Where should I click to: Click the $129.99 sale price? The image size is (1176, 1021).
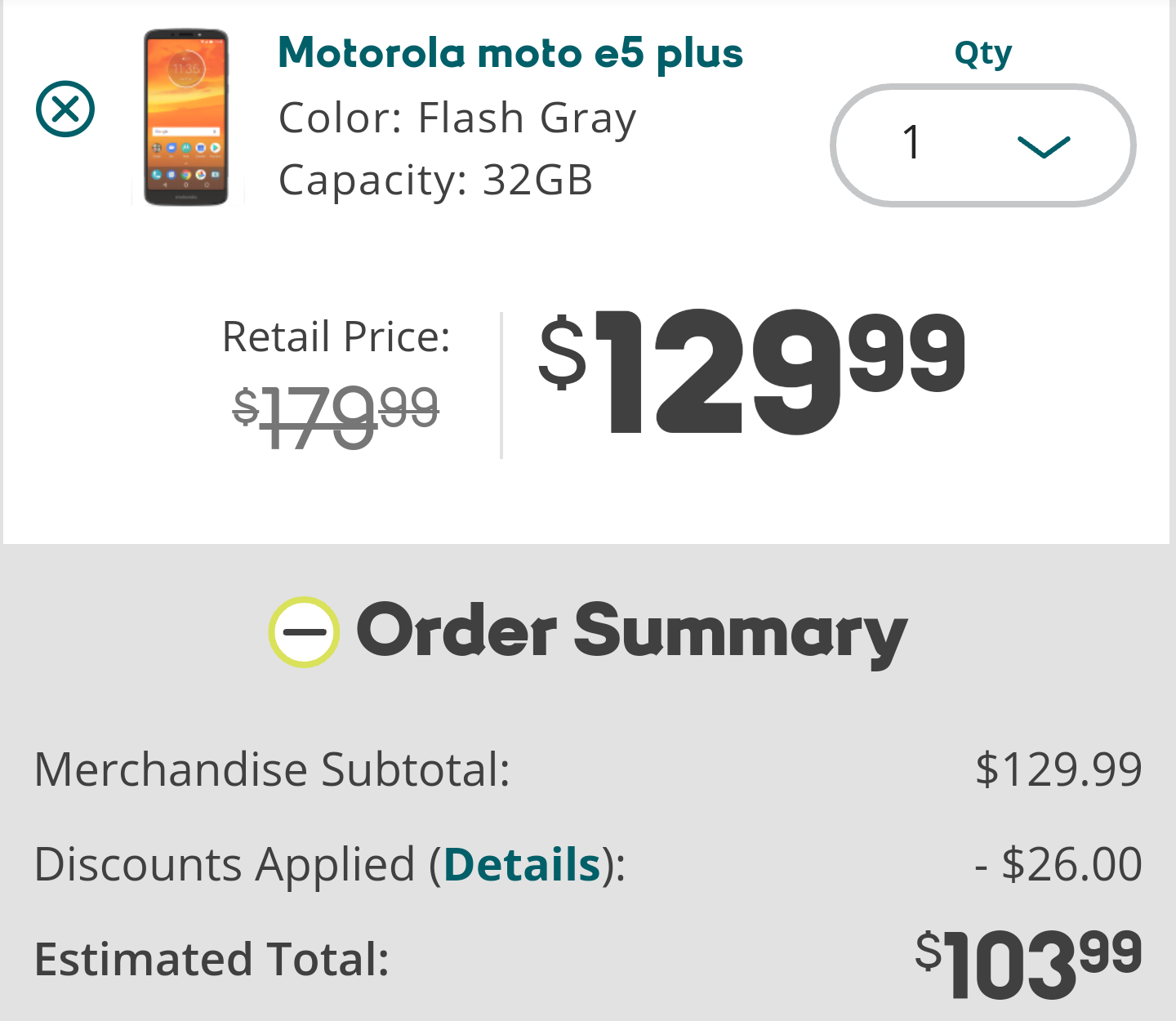(x=752, y=372)
